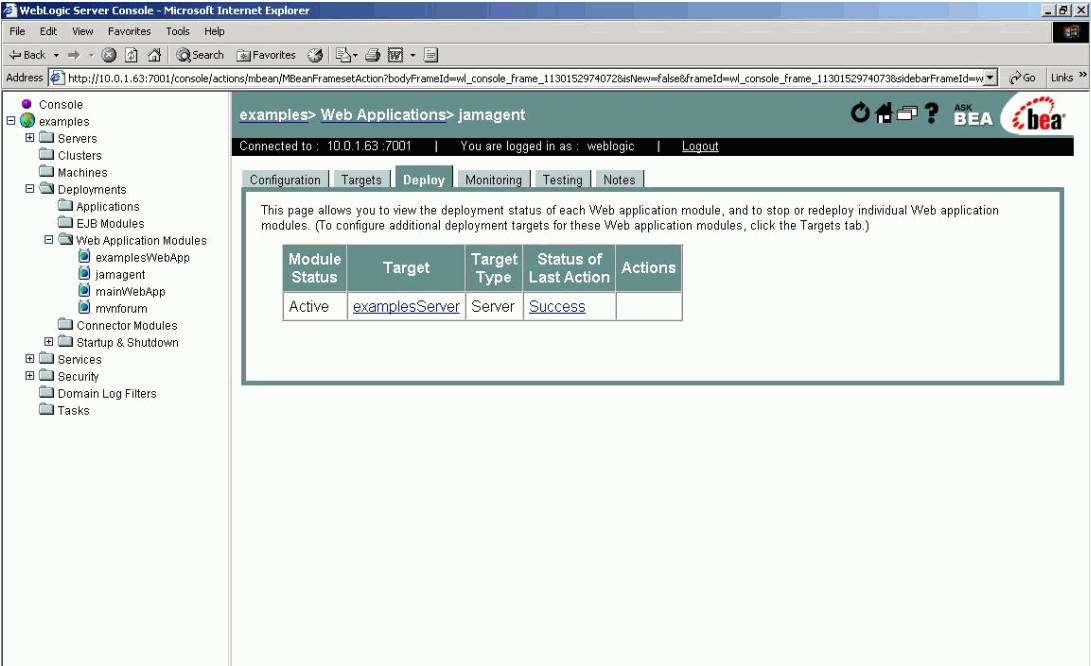Click the Logout link
1091x666 pixels.
click(700, 146)
